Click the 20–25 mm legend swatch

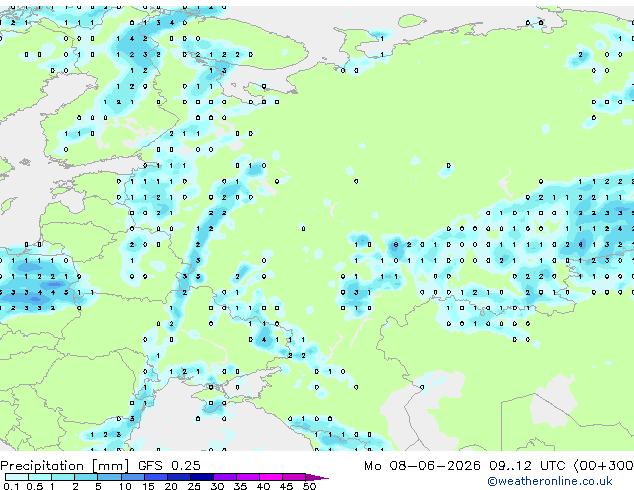click(179, 477)
